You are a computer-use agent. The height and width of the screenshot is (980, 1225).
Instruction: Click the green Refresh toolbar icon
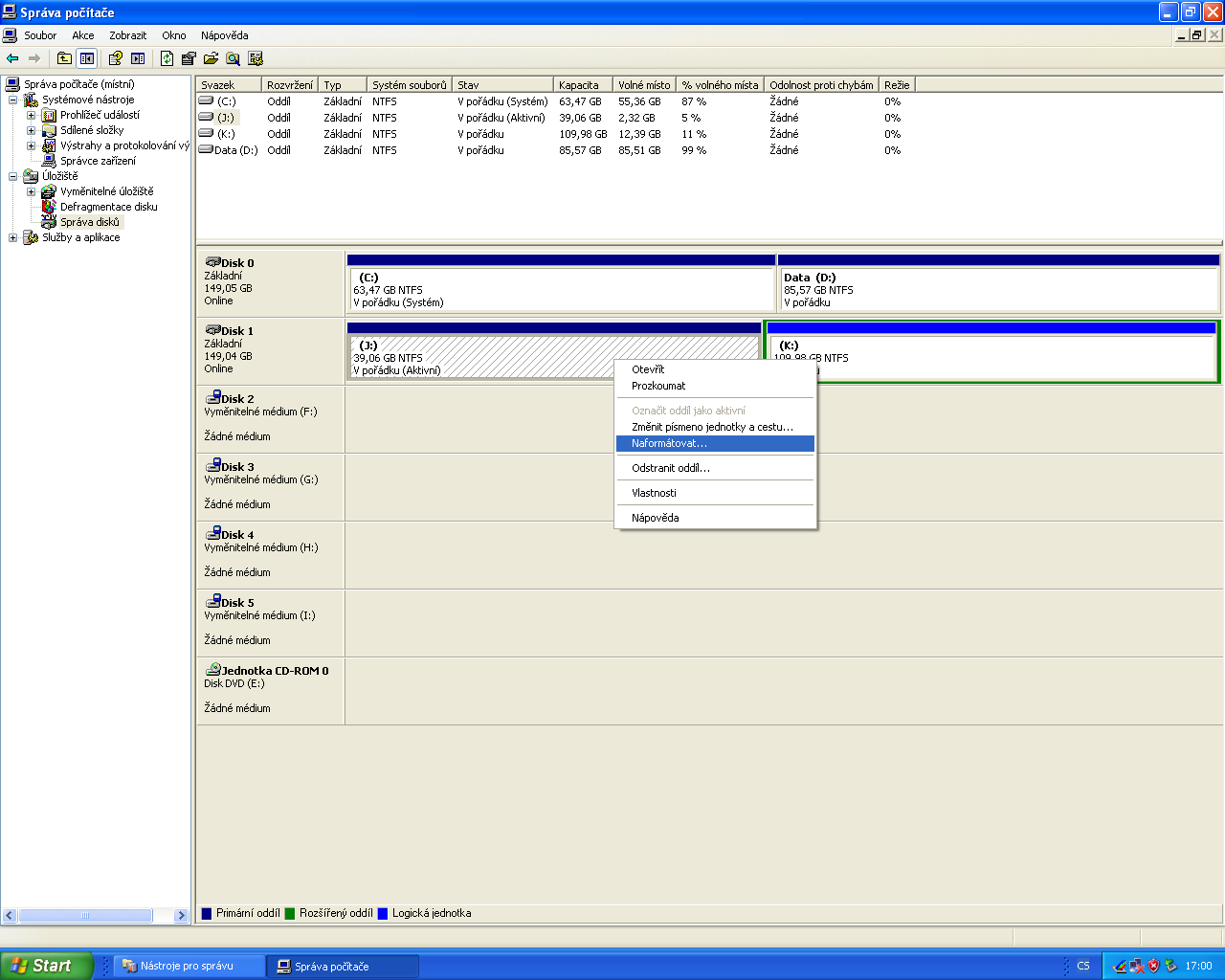[167, 58]
